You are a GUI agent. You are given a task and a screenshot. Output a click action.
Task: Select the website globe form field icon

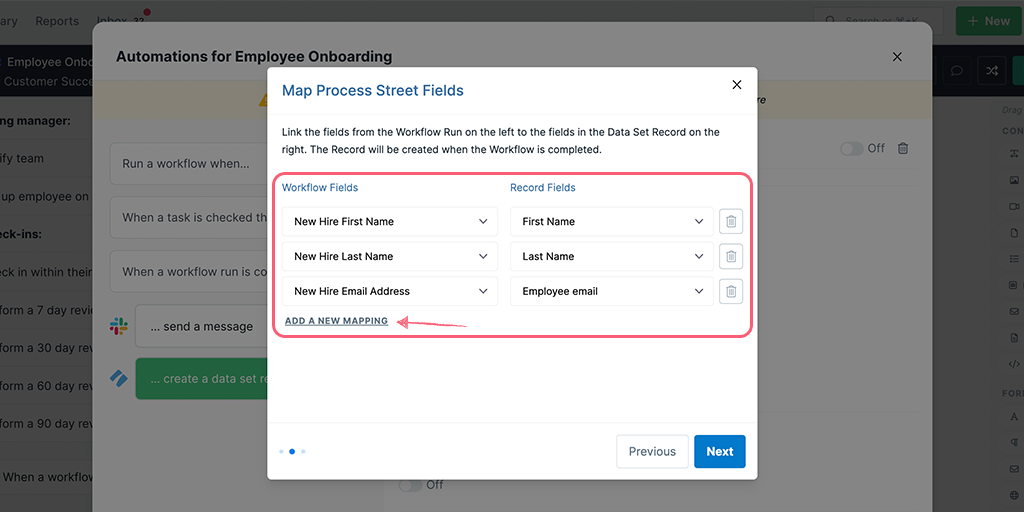point(1014,495)
